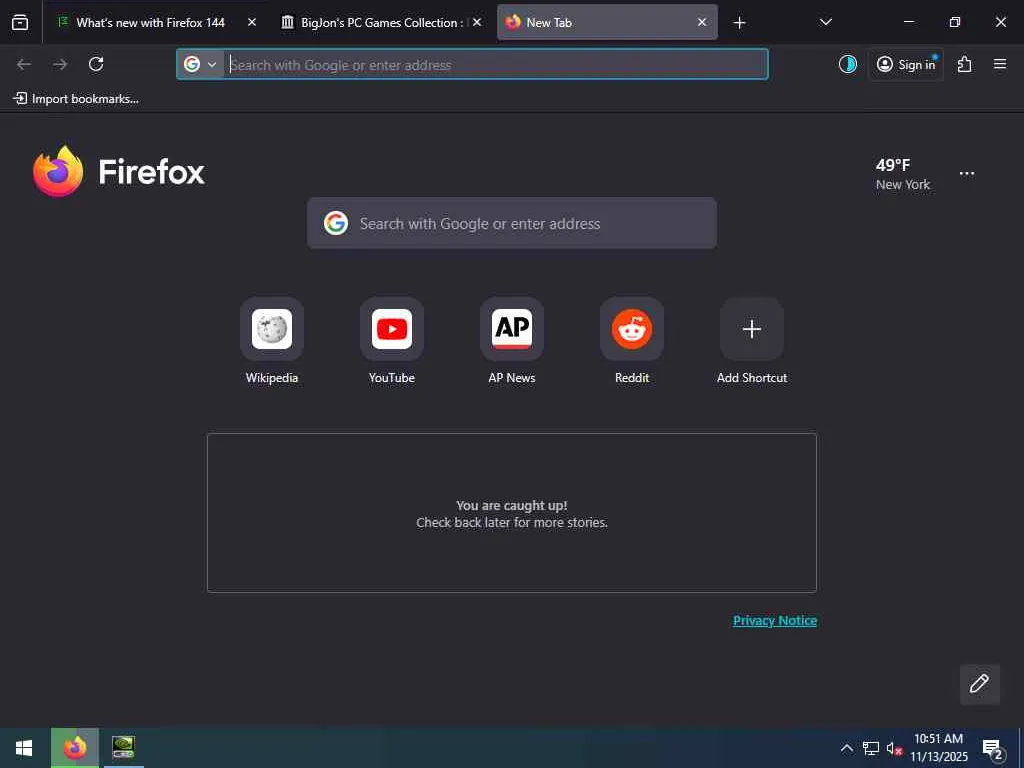Image resolution: width=1024 pixels, height=768 pixels.
Task: Open the Wikipedia shortcut tile
Action: [x=272, y=329]
